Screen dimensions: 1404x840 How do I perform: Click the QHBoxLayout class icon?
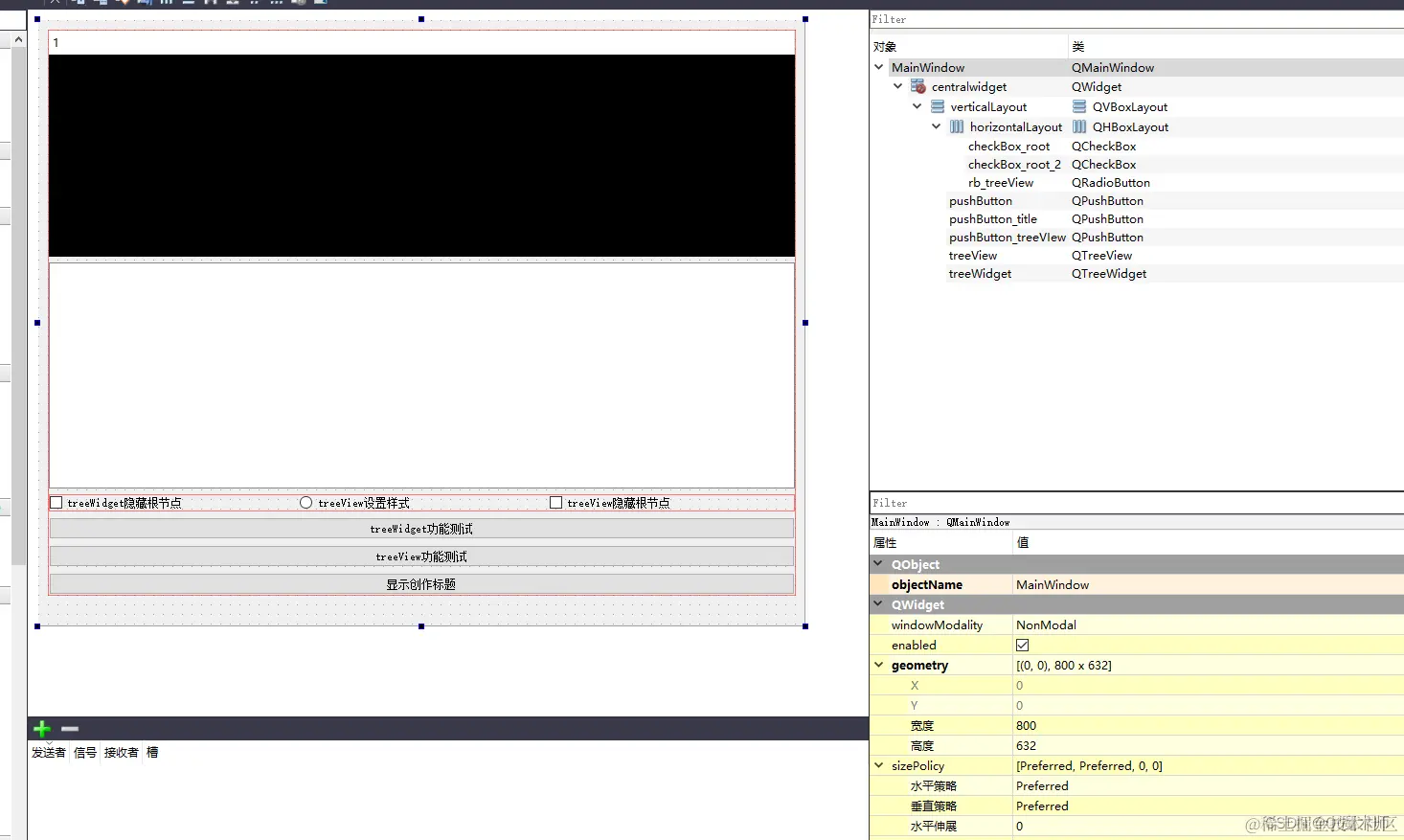(1079, 126)
